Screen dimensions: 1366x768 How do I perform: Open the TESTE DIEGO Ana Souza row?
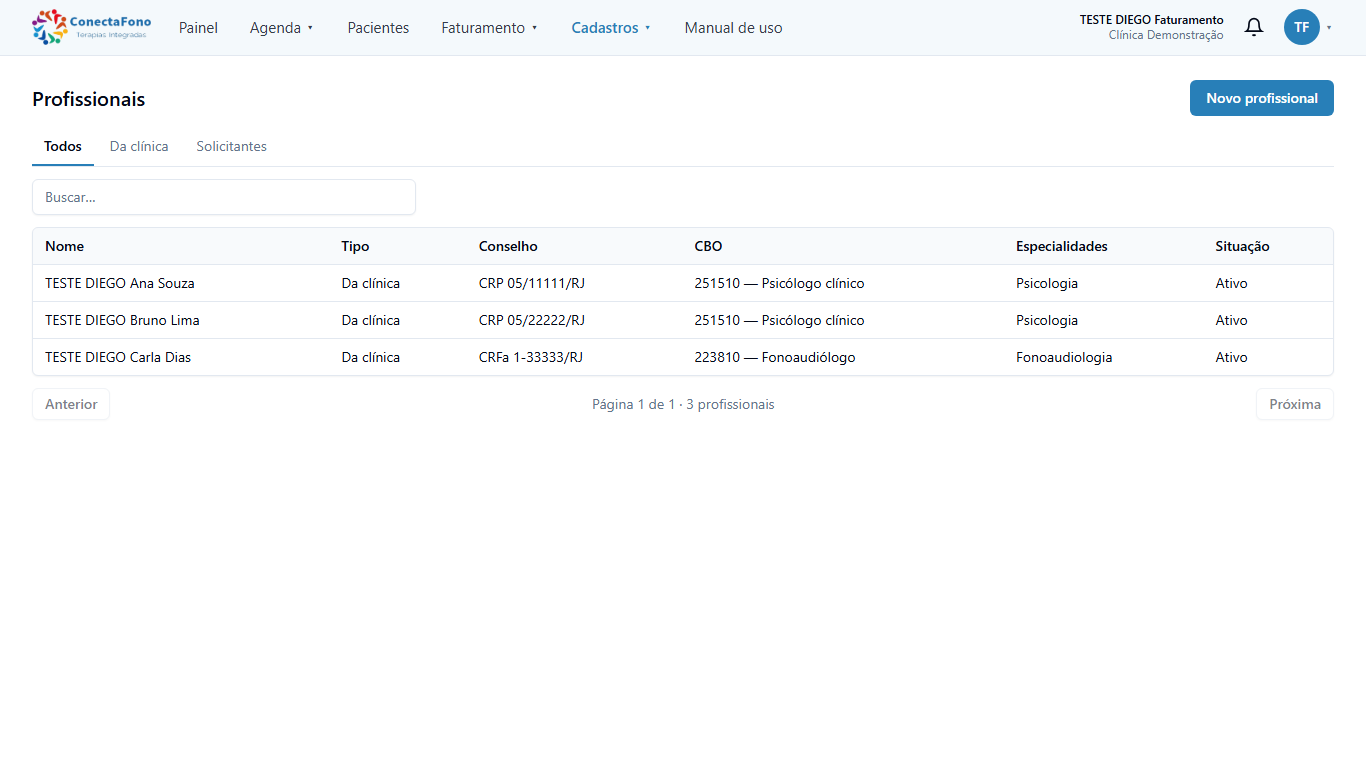[x=683, y=283]
